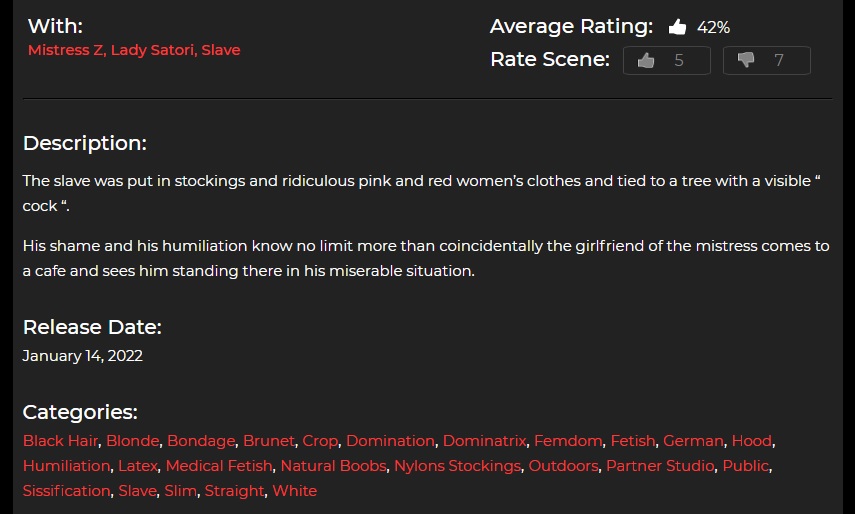Select the White category link

[294, 491]
